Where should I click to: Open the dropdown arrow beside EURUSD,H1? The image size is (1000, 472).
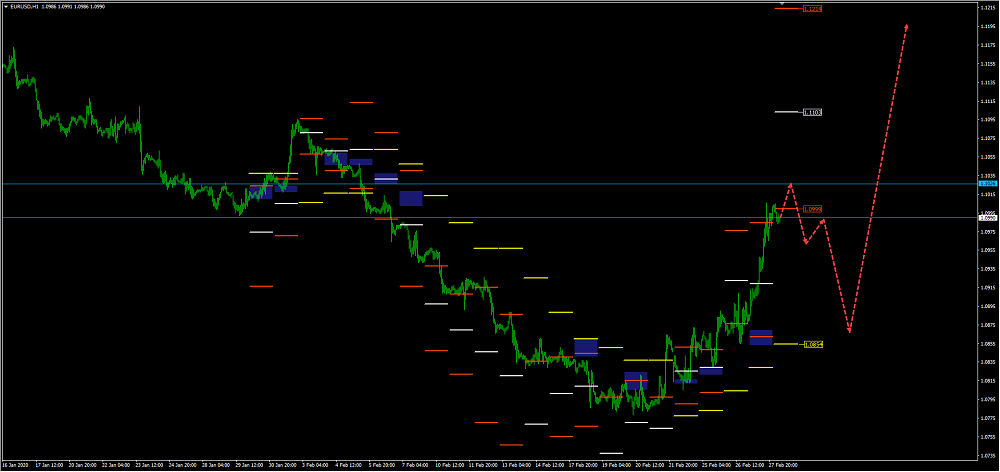tap(5, 7)
